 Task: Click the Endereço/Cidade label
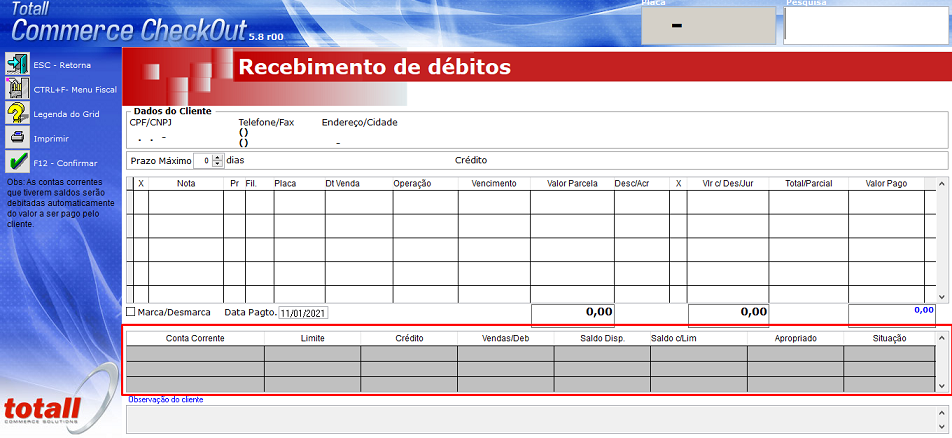pos(359,122)
